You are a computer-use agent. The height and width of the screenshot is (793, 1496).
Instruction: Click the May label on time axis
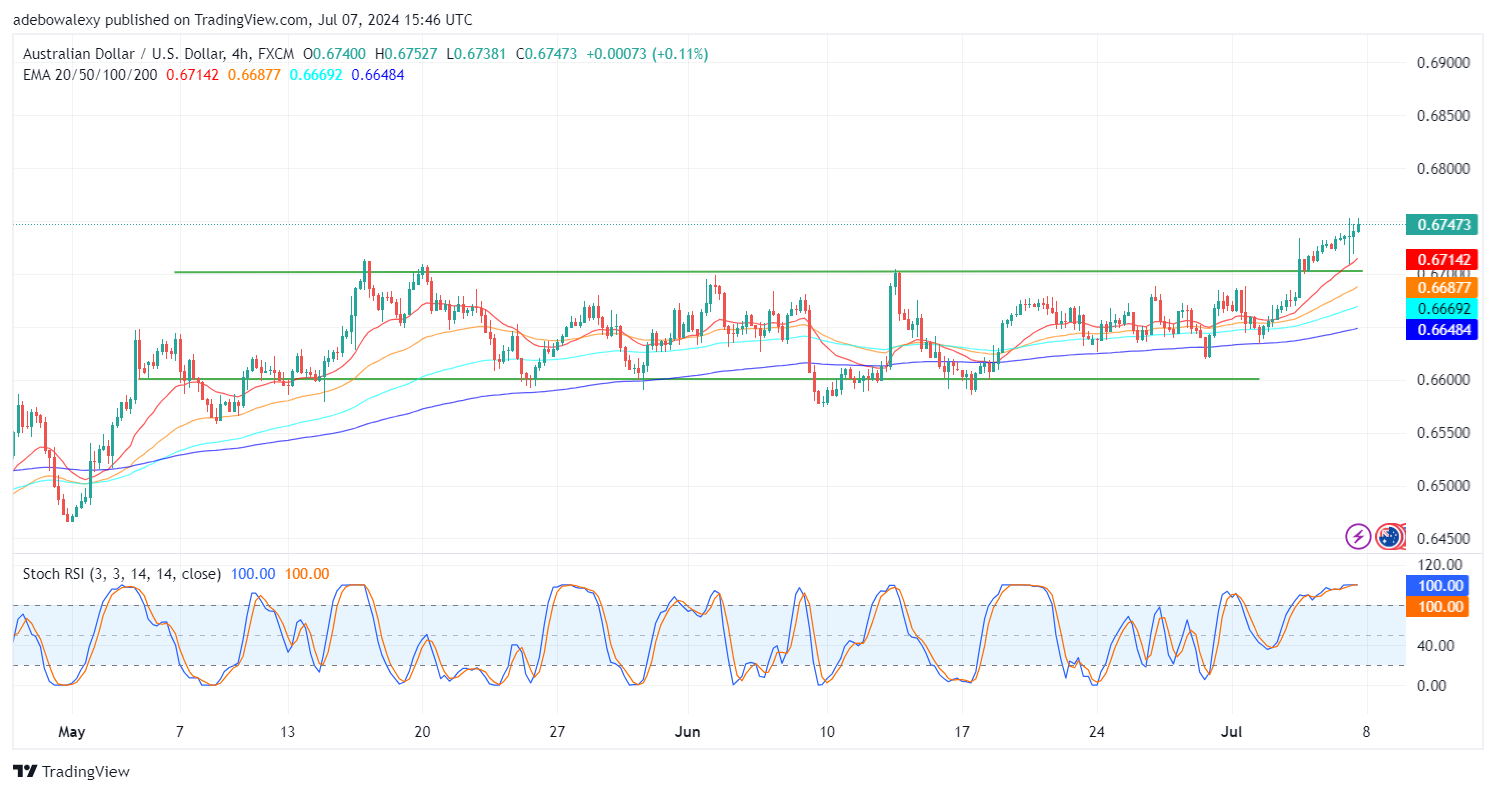click(71, 731)
